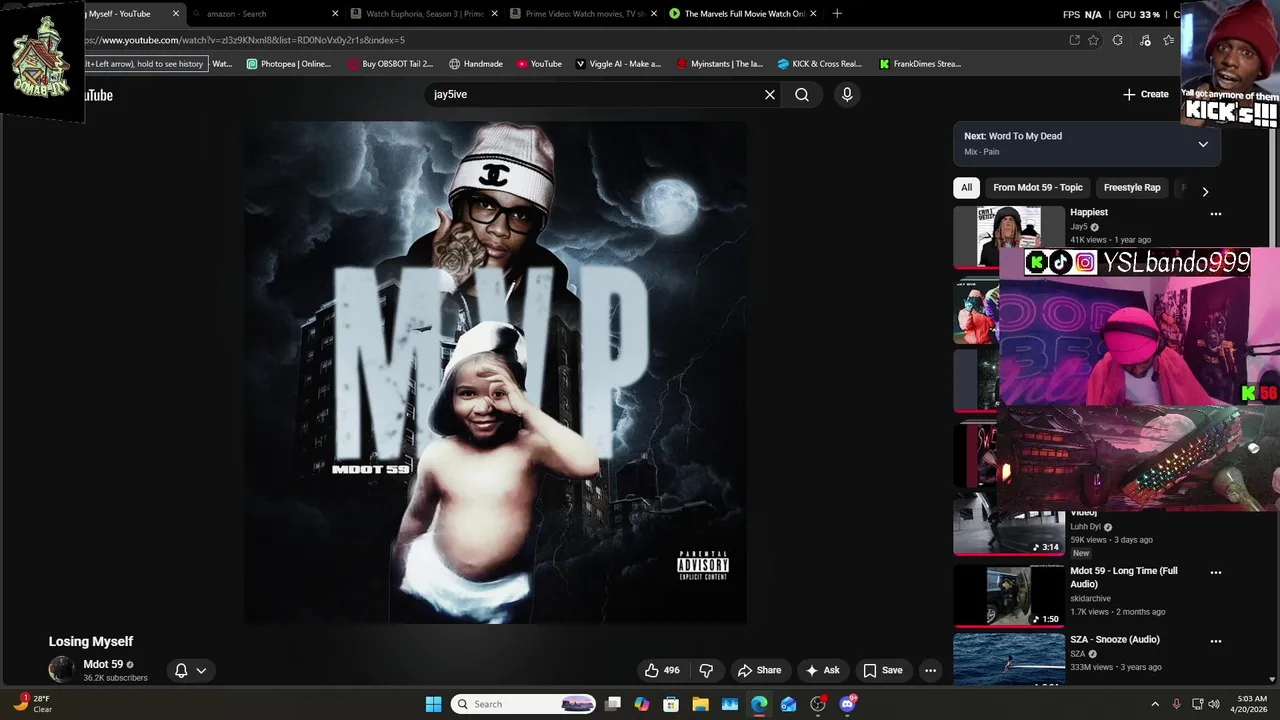This screenshot has height=720, width=1280.
Task: Show hidden system tray icons chevron
Action: pos(1155,704)
